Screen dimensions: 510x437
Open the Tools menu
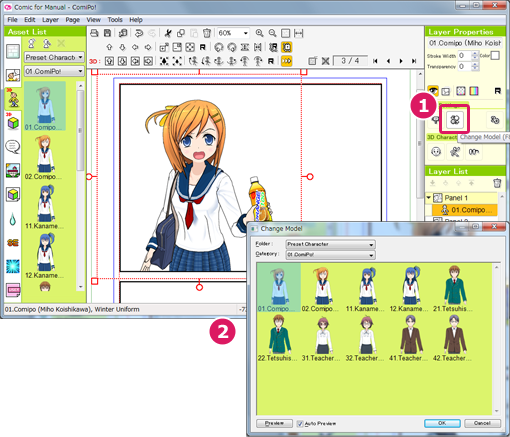pos(115,20)
